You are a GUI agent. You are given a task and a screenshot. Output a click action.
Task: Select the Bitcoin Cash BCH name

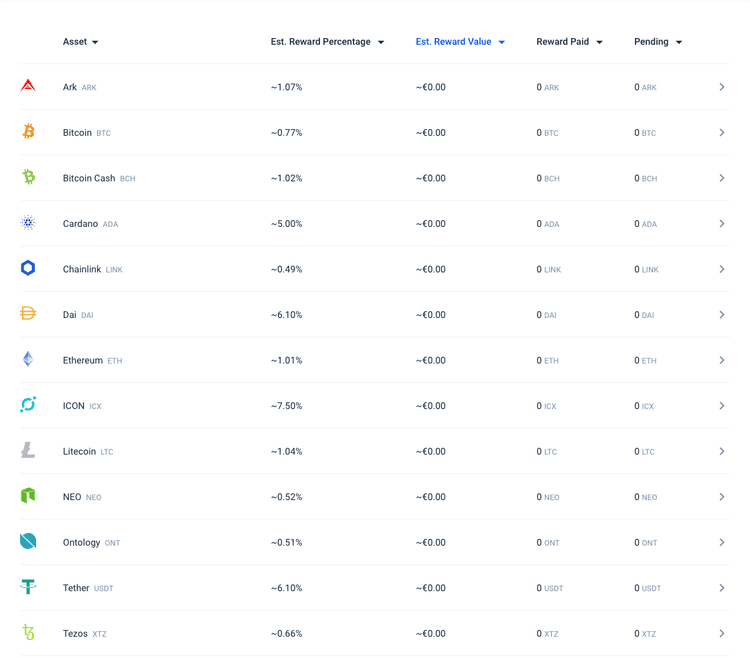pos(99,178)
